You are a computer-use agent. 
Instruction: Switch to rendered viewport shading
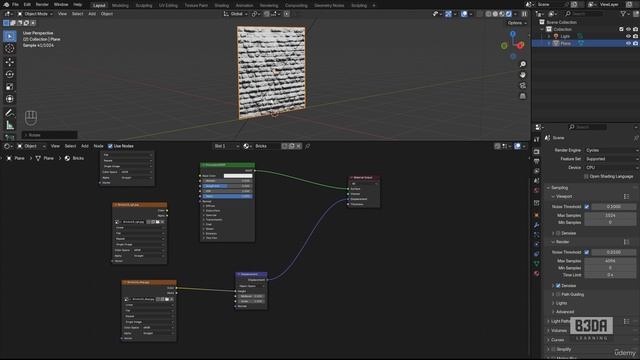click(509, 14)
